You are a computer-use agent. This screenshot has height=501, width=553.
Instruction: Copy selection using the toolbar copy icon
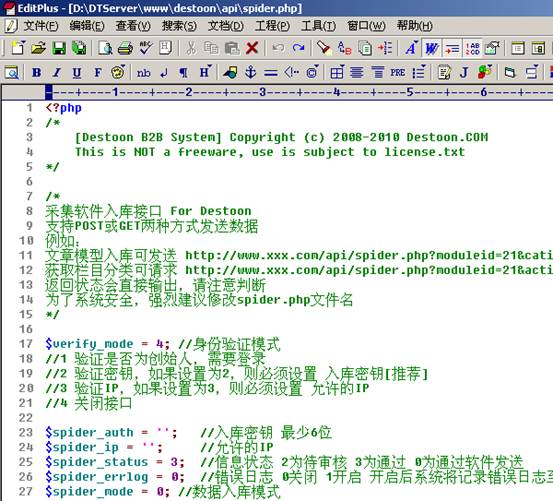[211, 48]
